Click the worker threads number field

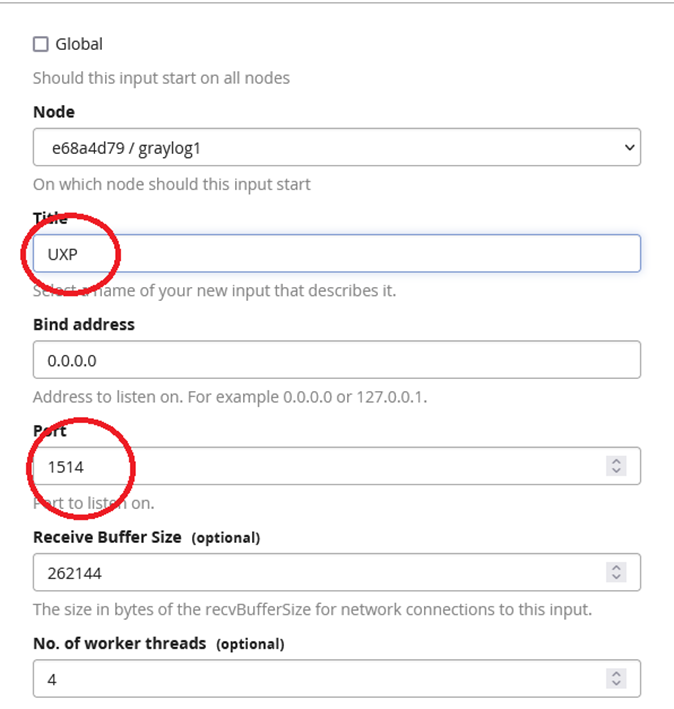point(320,679)
